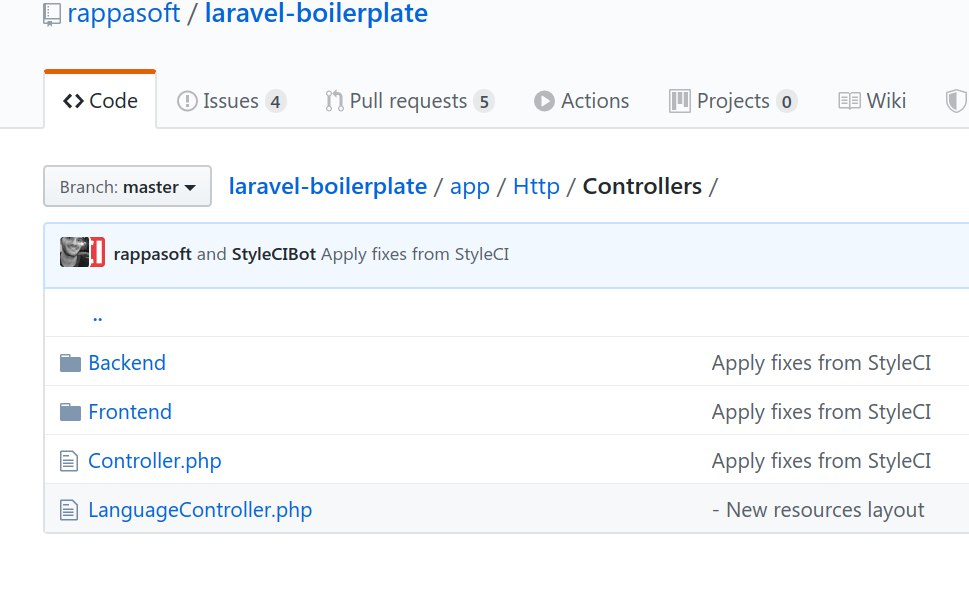Go to the Actions tab
969x592 pixels.
[x=582, y=101]
